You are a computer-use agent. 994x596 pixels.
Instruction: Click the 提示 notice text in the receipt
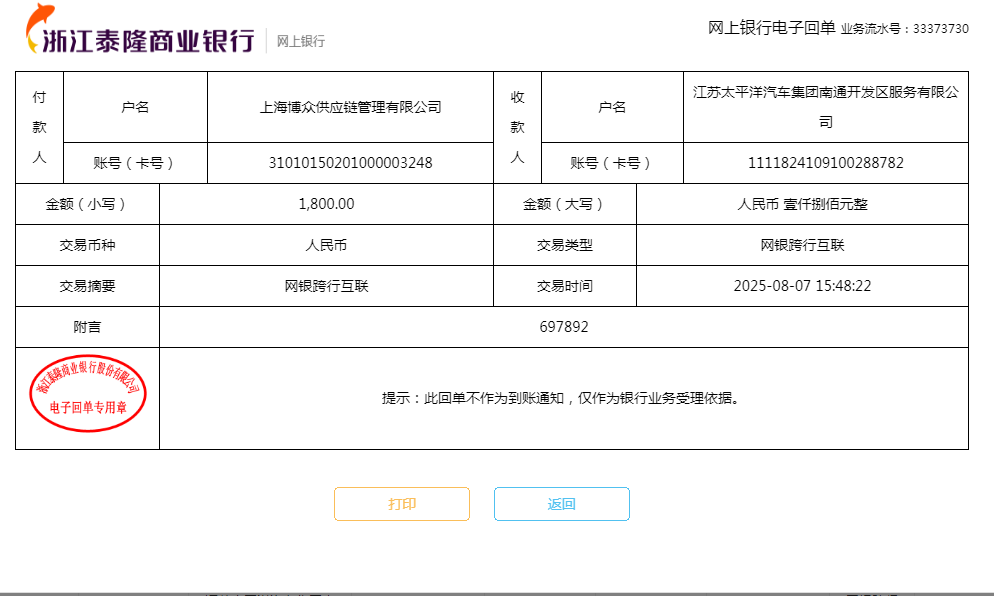click(562, 398)
